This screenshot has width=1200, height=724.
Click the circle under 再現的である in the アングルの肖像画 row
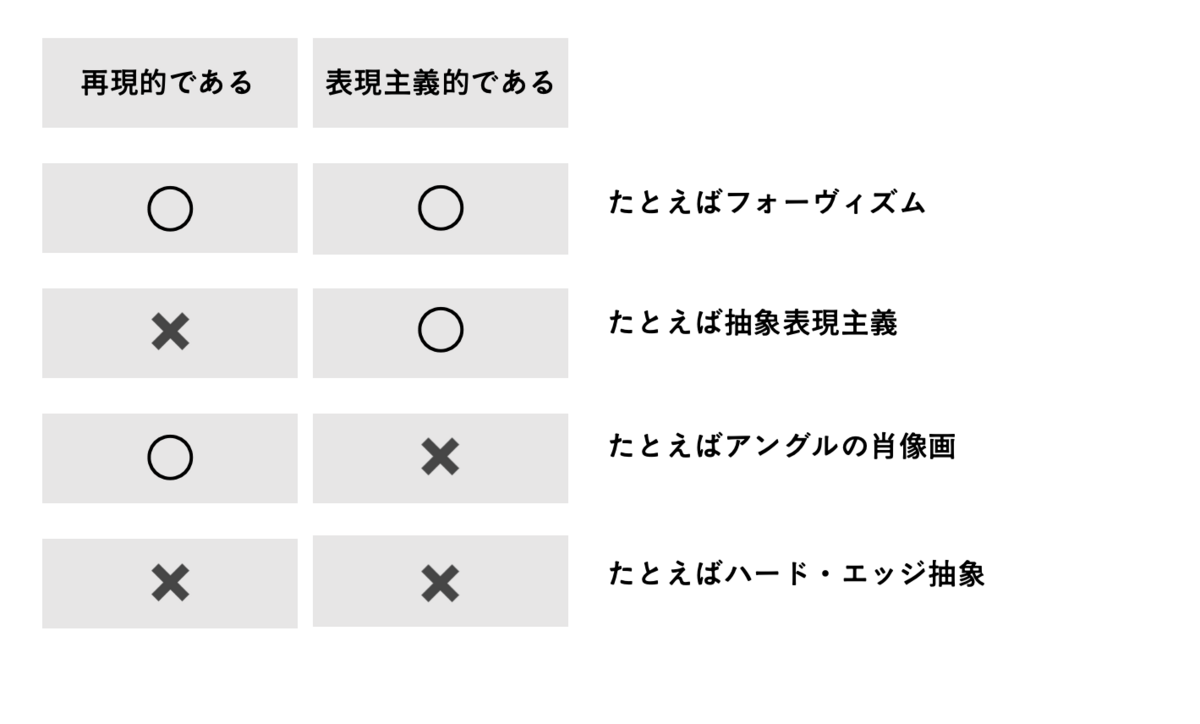click(170, 458)
